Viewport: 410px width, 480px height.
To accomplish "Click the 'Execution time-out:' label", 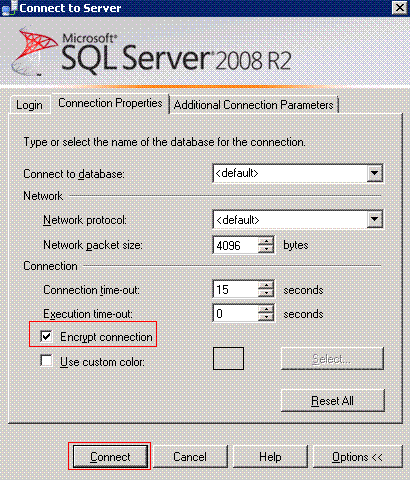I will tap(88, 314).
